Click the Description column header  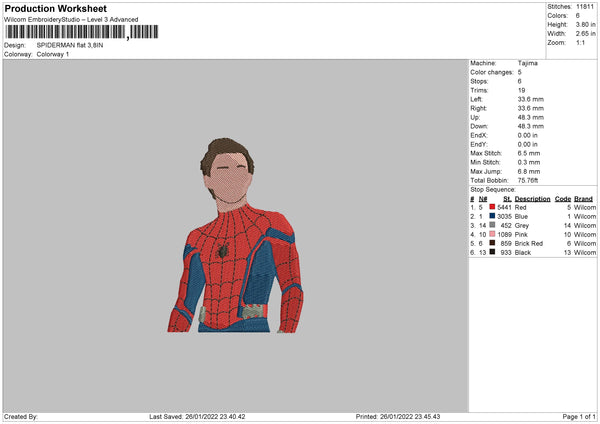(531, 198)
